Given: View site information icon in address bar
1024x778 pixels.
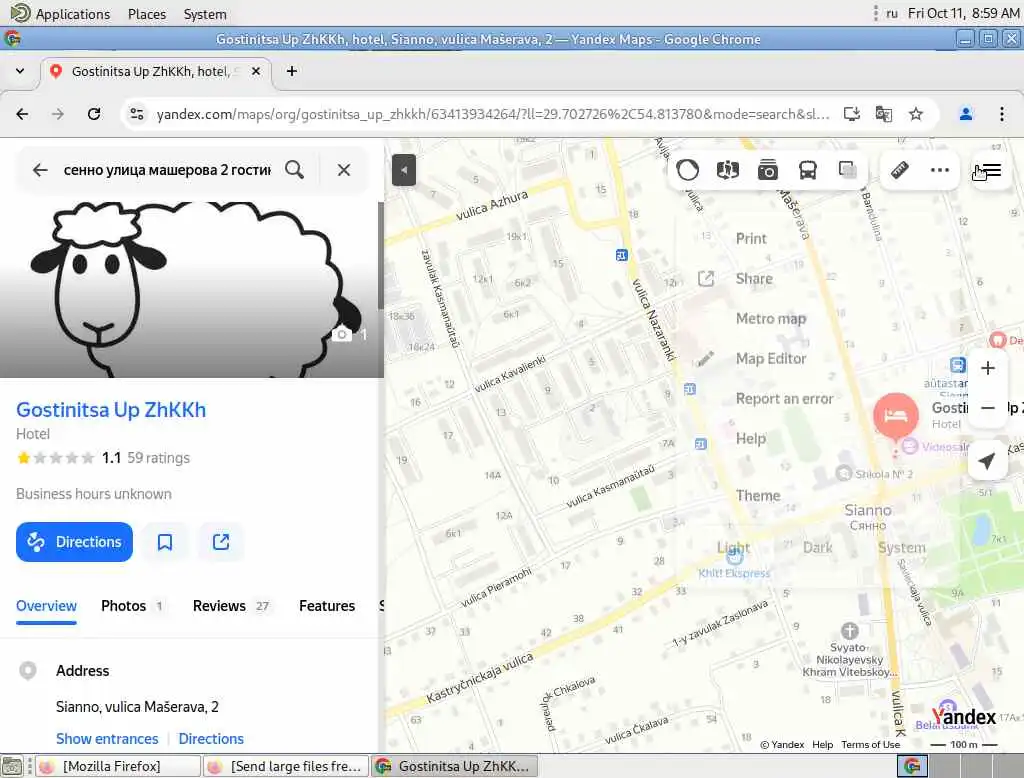Looking at the screenshot, I should coord(136,114).
